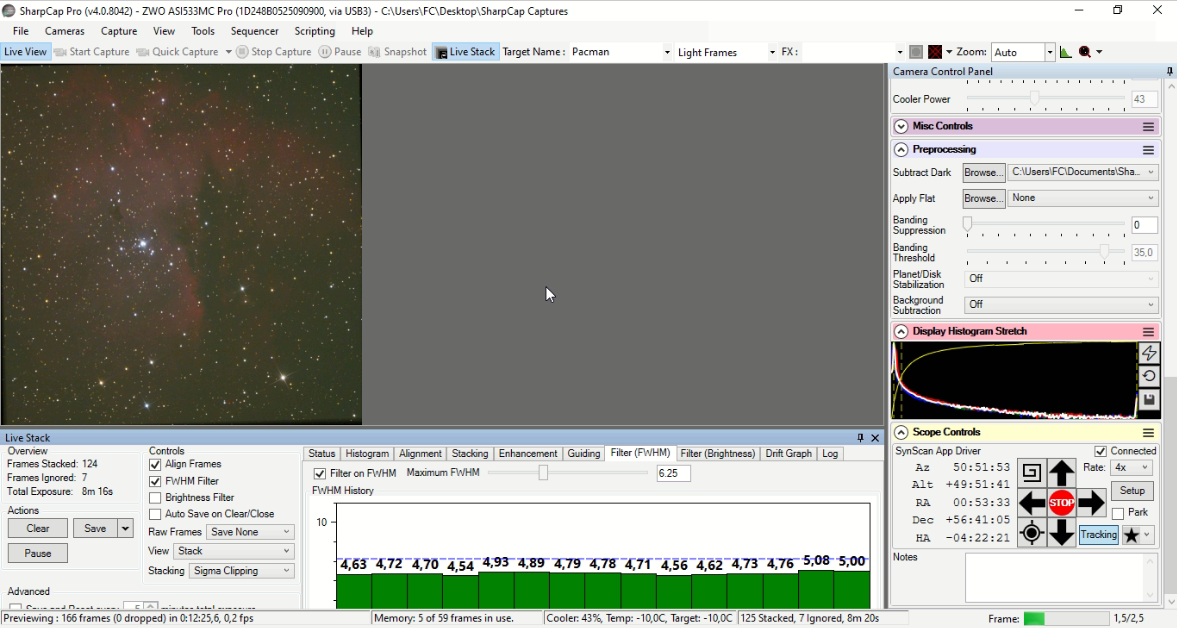Uncheck the Align Frames checkbox
The width and height of the screenshot is (1177, 628).
click(155, 464)
